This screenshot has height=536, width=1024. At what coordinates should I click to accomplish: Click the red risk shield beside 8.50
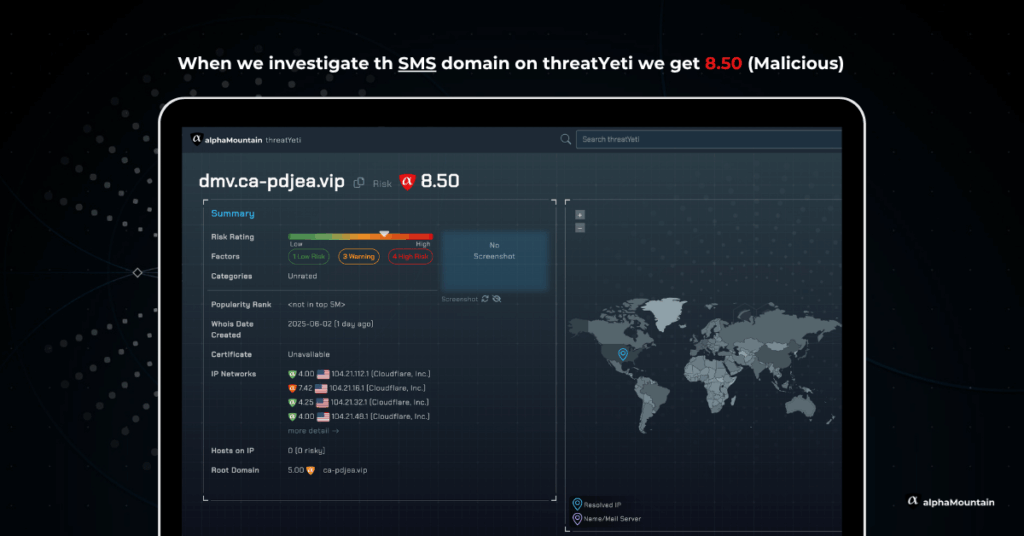[407, 181]
